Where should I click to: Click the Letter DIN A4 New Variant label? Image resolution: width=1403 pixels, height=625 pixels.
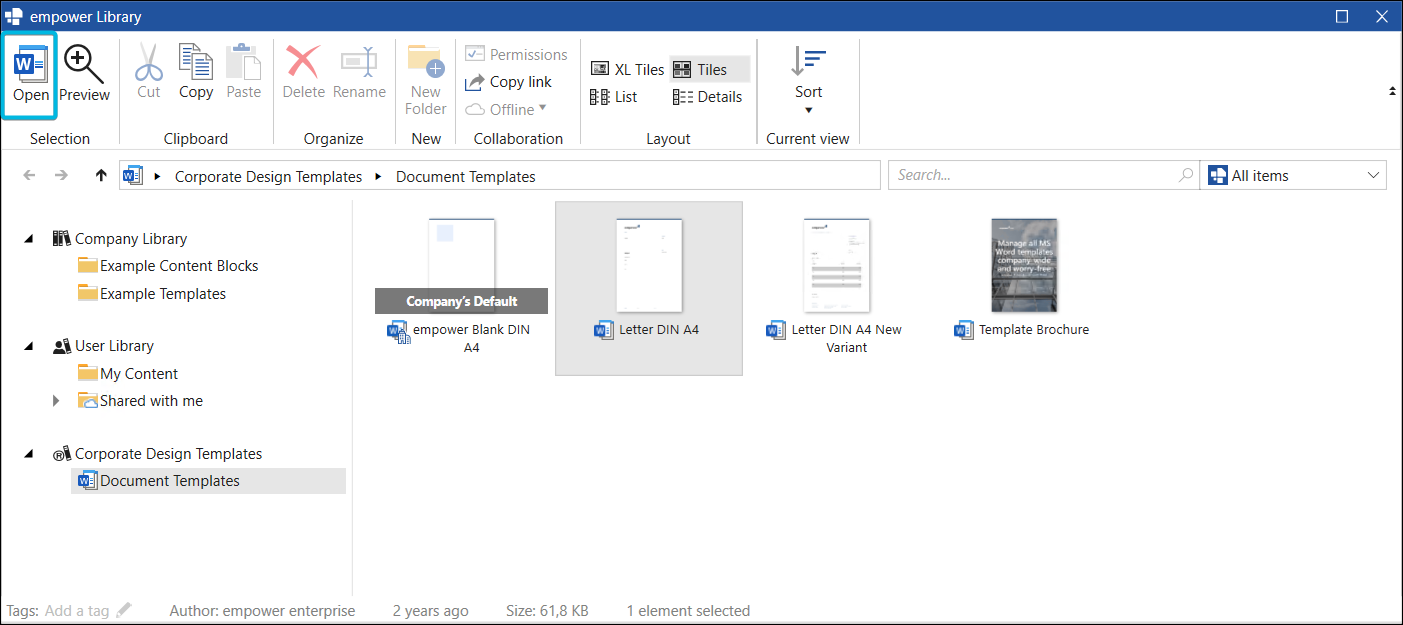(847, 338)
